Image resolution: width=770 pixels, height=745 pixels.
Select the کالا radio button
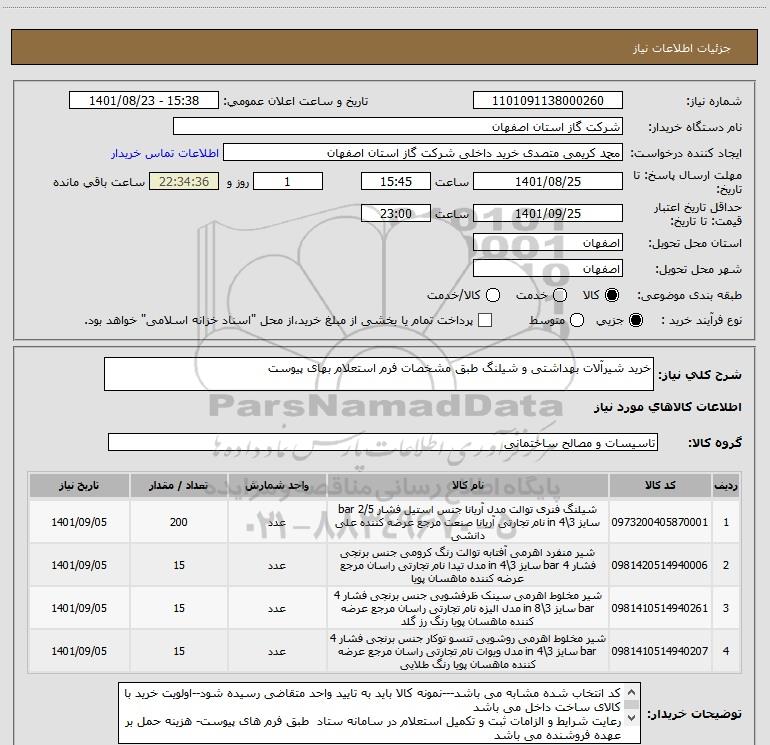612,295
